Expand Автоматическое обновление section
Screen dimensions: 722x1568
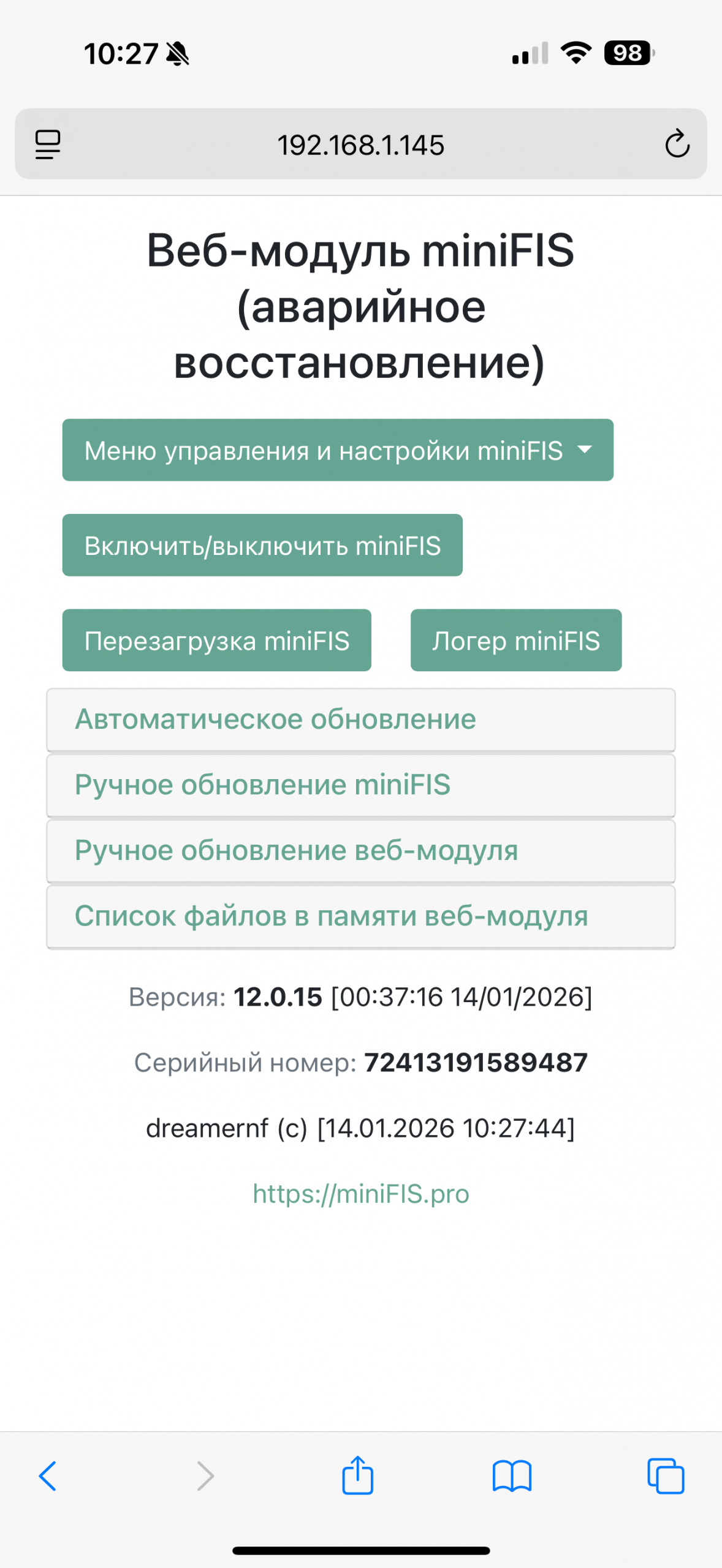click(361, 720)
